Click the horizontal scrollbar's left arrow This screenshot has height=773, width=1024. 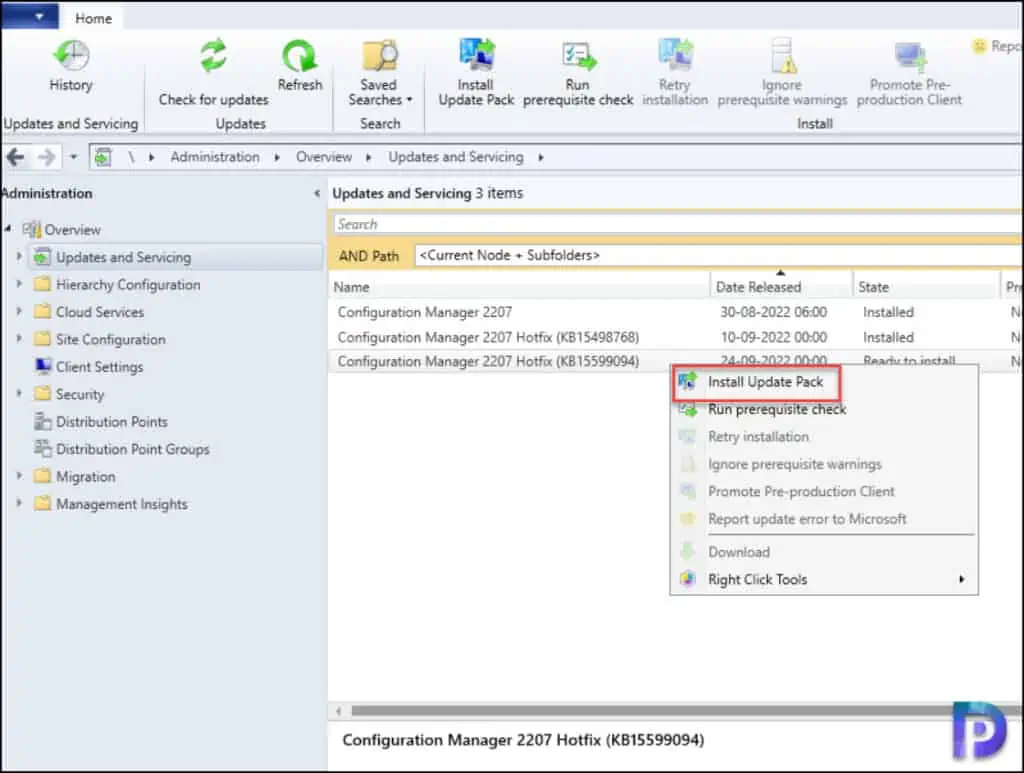point(338,710)
